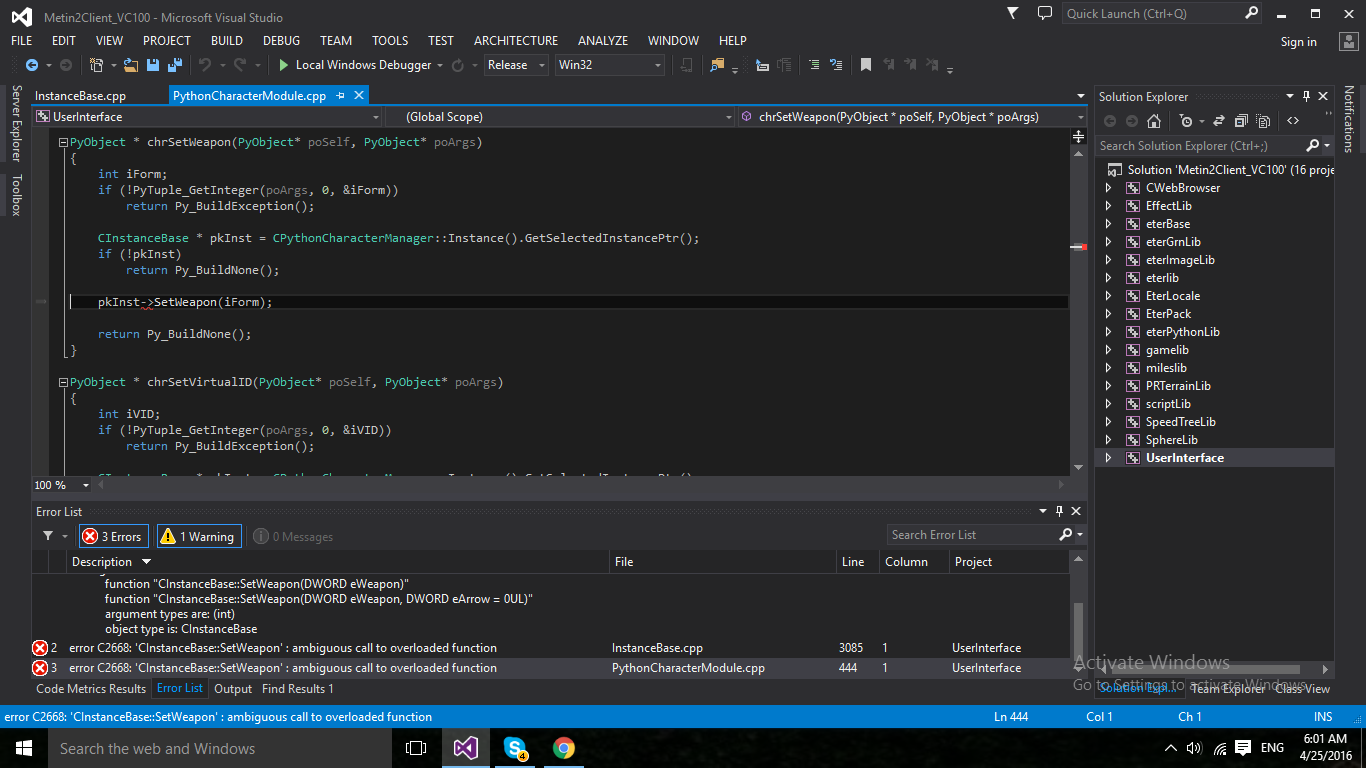Click the View Code icon in Solution Explorer
The image size is (1366, 768).
pos(1293,121)
